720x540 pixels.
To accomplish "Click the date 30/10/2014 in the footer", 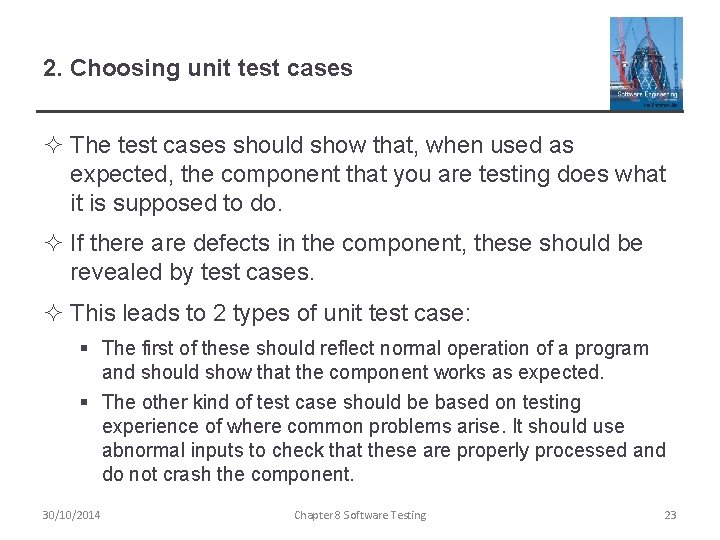I will click(x=71, y=515).
